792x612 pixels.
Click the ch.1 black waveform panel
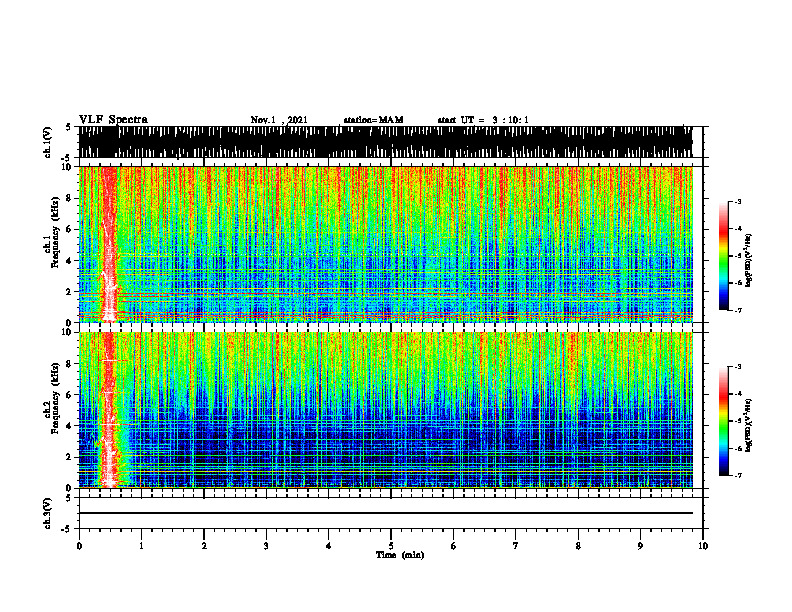pyautogui.click(x=385, y=142)
